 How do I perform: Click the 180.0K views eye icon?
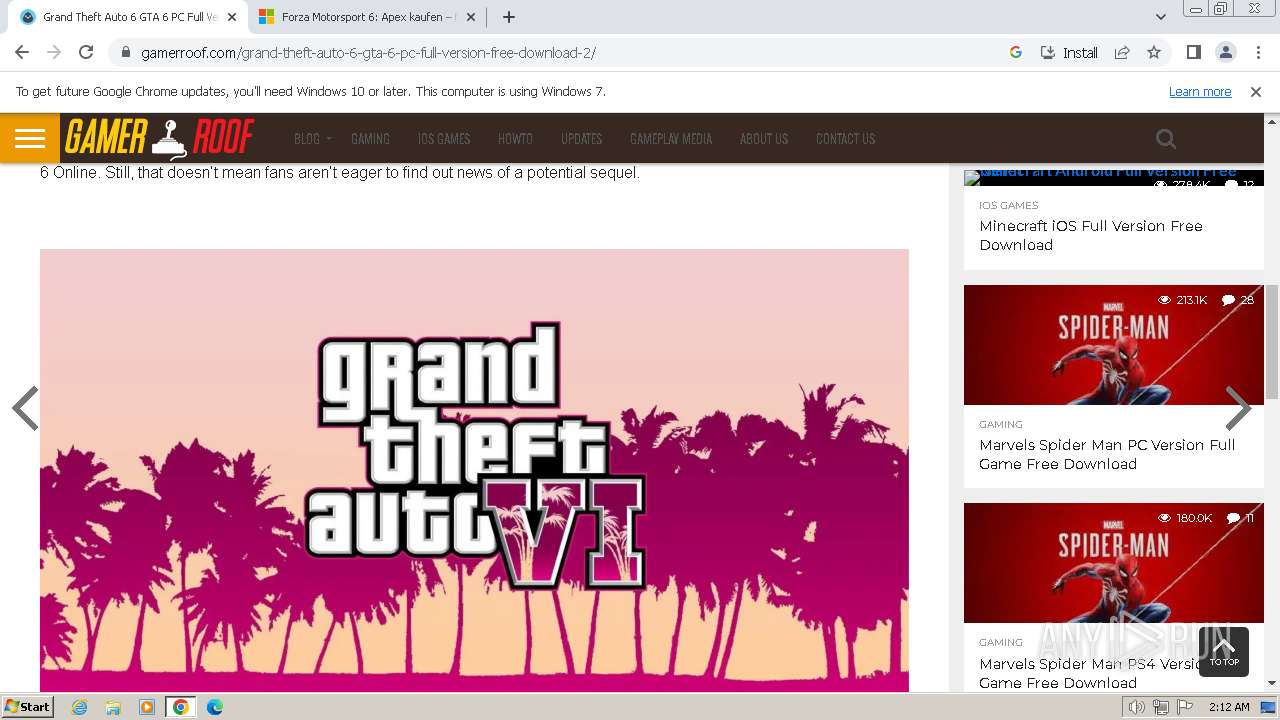click(1164, 518)
